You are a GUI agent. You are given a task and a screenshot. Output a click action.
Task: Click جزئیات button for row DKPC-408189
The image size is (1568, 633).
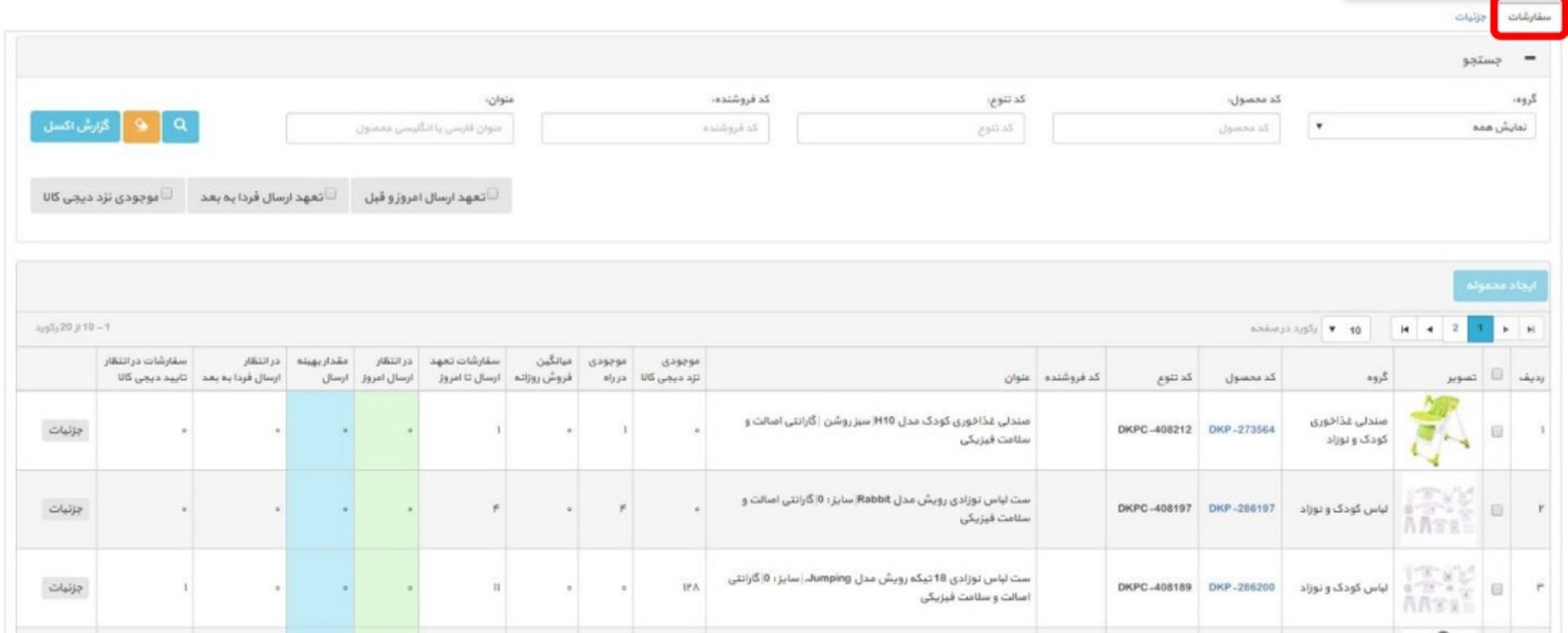click(65, 587)
